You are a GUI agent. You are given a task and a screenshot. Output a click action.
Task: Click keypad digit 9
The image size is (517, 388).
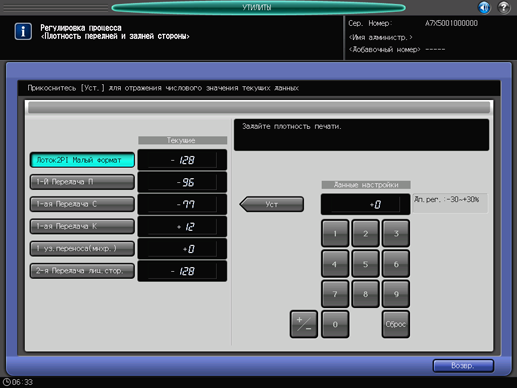coord(396,294)
